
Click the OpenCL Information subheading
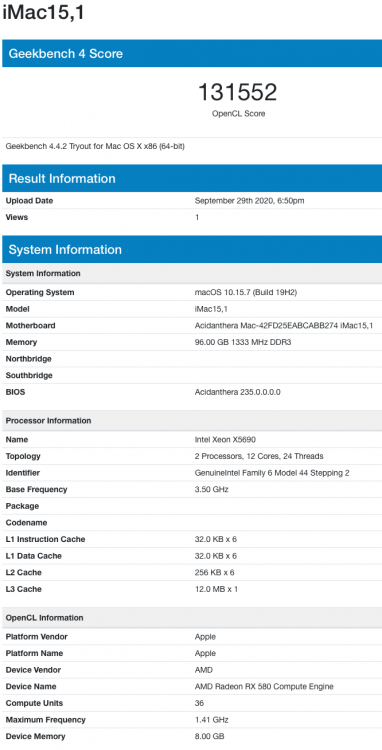coord(44,618)
